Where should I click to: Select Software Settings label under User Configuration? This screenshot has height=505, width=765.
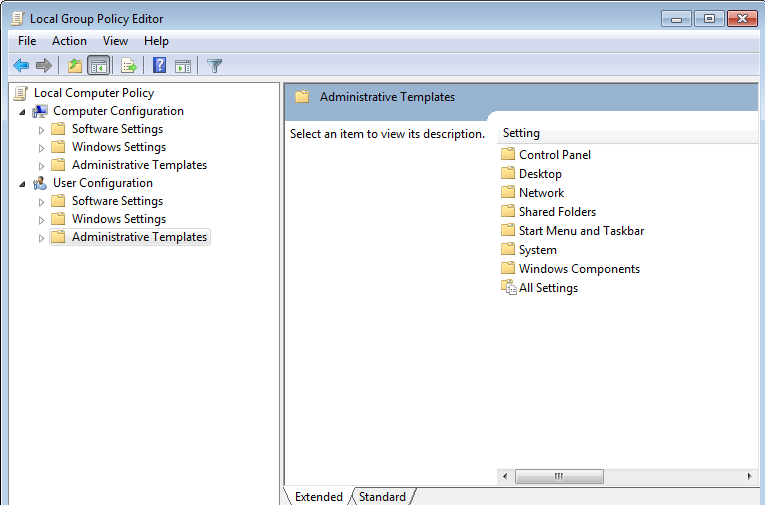[x=118, y=201]
